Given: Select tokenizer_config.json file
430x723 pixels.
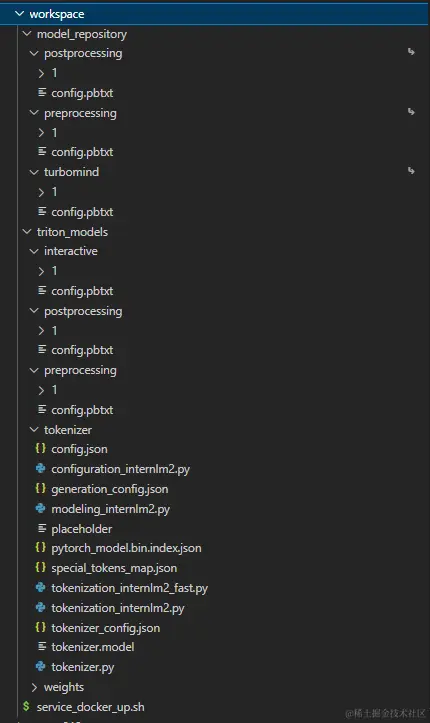Looking at the screenshot, I should (106, 628).
